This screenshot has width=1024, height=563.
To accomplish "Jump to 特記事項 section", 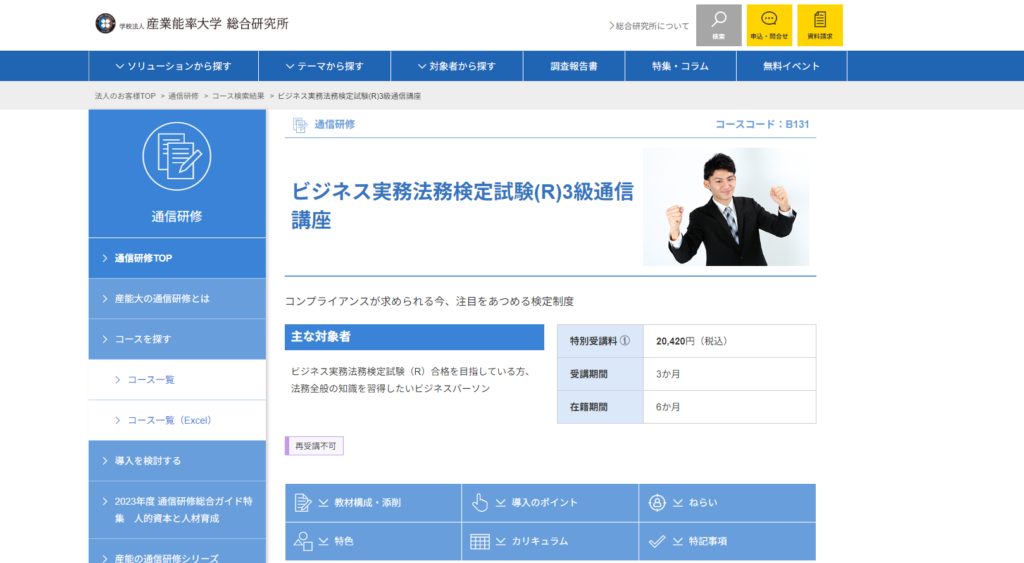I will pos(727,541).
